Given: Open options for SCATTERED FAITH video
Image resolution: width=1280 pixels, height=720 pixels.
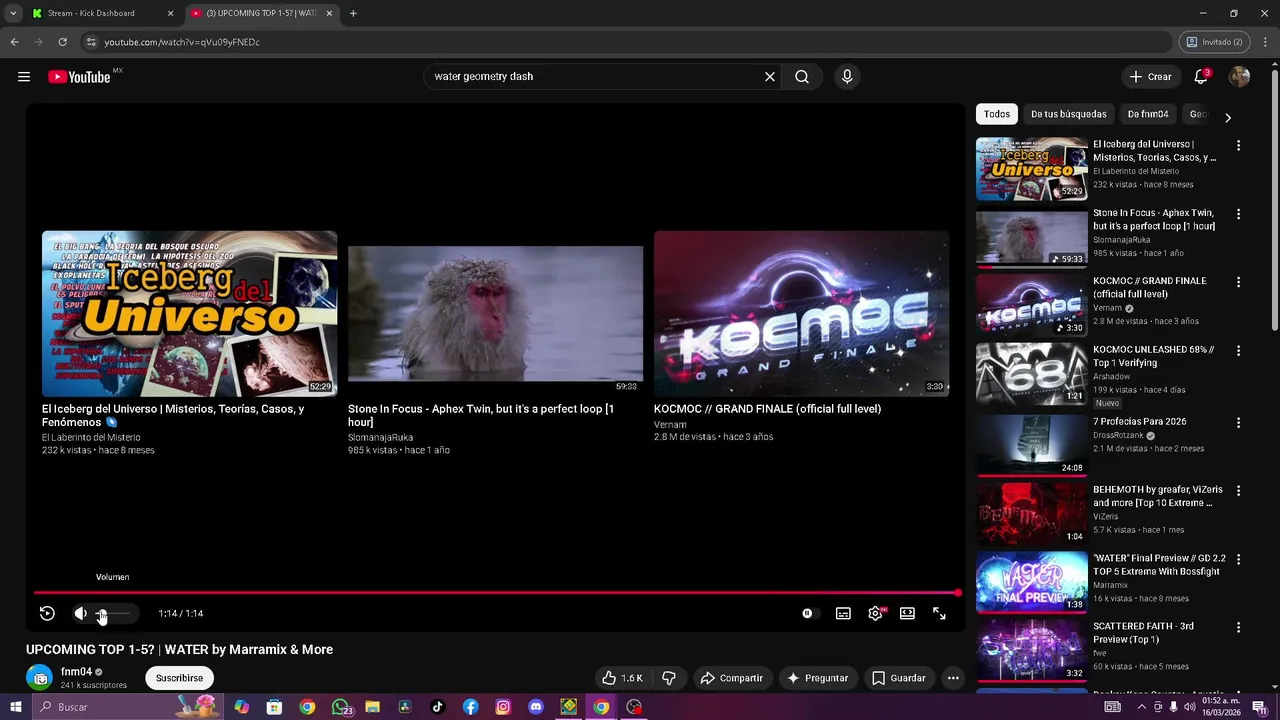Looking at the screenshot, I should coord(1238,627).
